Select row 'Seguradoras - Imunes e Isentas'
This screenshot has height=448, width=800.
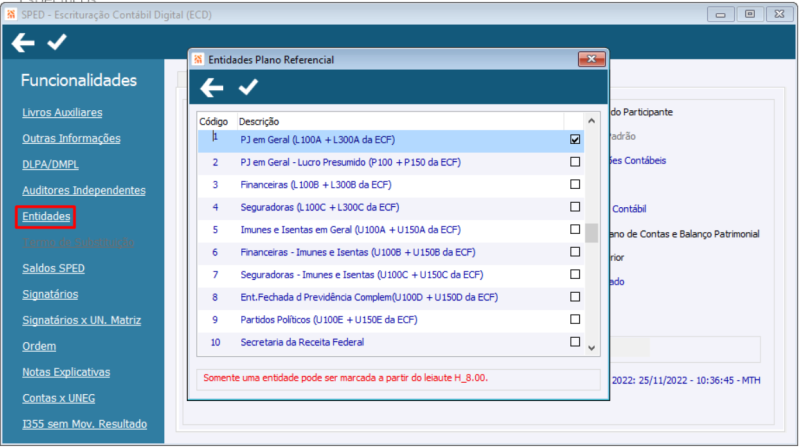[391, 275]
